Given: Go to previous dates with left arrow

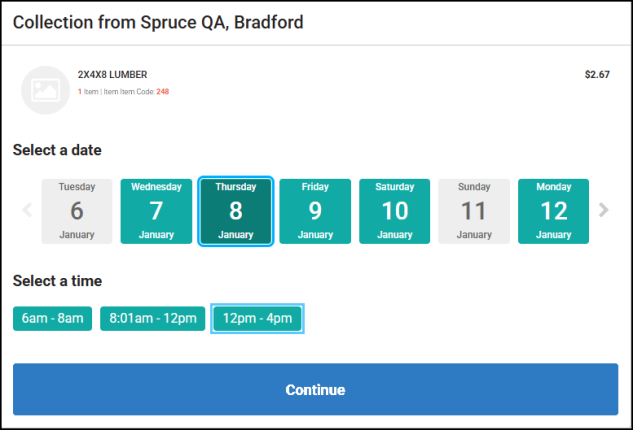Looking at the screenshot, I should 27,210.
